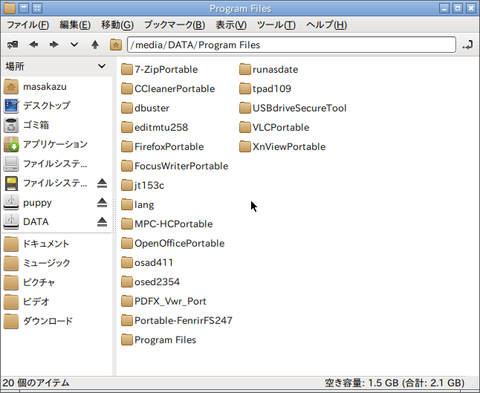Screen dimensions: 480x393
Task: Open the ツール(T) menu
Action: pyautogui.click(x=276, y=25)
